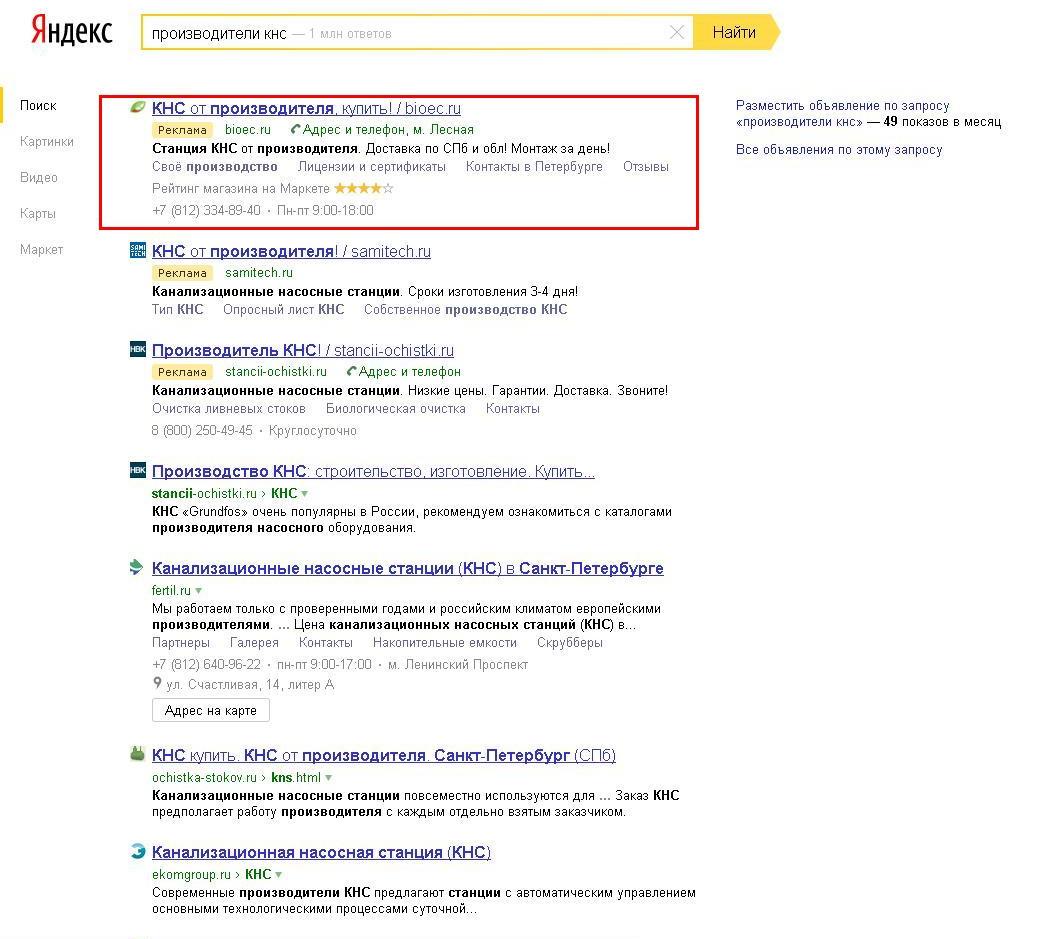Click the fertil.ru favicon
Viewport: 1044px width, 939px height.
[137, 567]
